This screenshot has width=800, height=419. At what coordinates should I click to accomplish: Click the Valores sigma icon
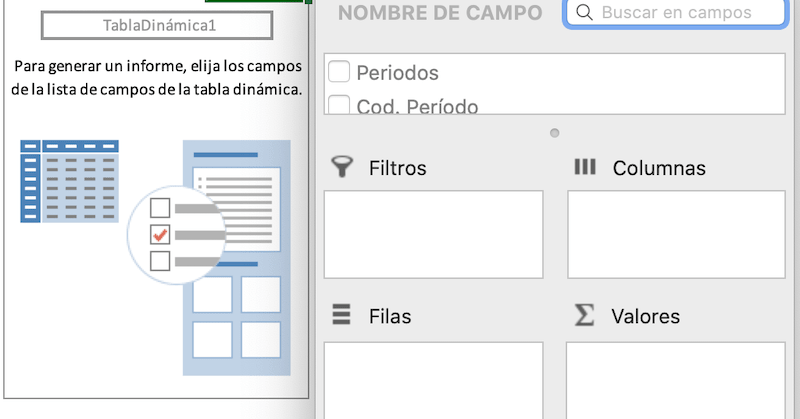(x=584, y=315)
